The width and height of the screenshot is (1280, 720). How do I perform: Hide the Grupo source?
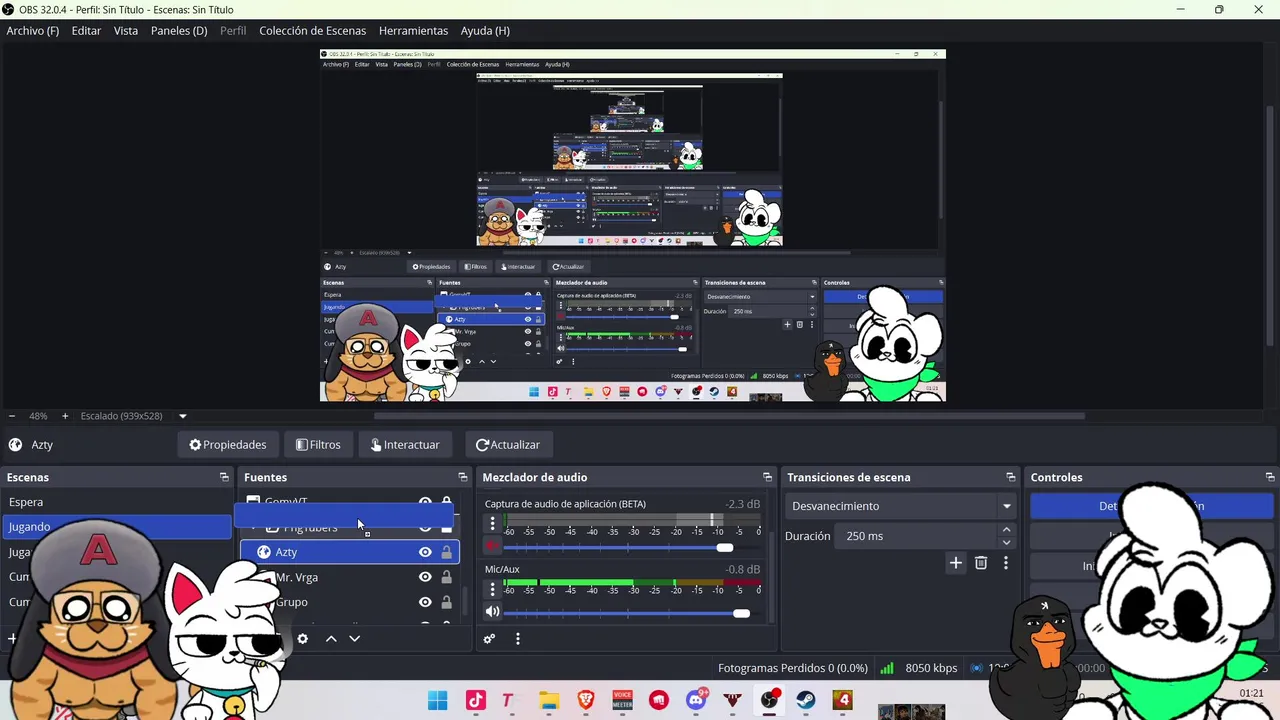coord(425,602)
